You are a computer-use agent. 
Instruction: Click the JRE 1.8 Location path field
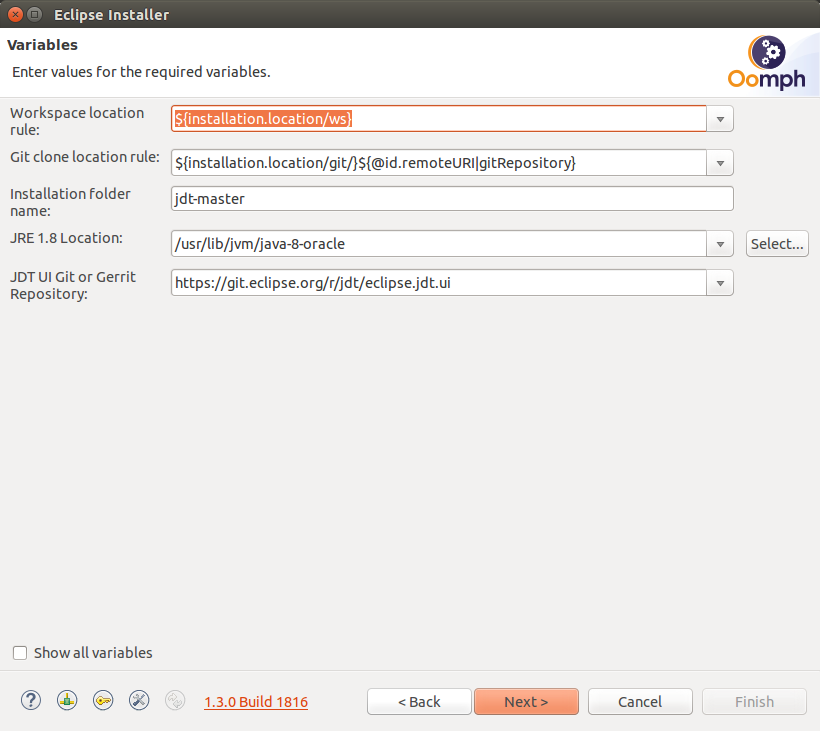point(439,244)
